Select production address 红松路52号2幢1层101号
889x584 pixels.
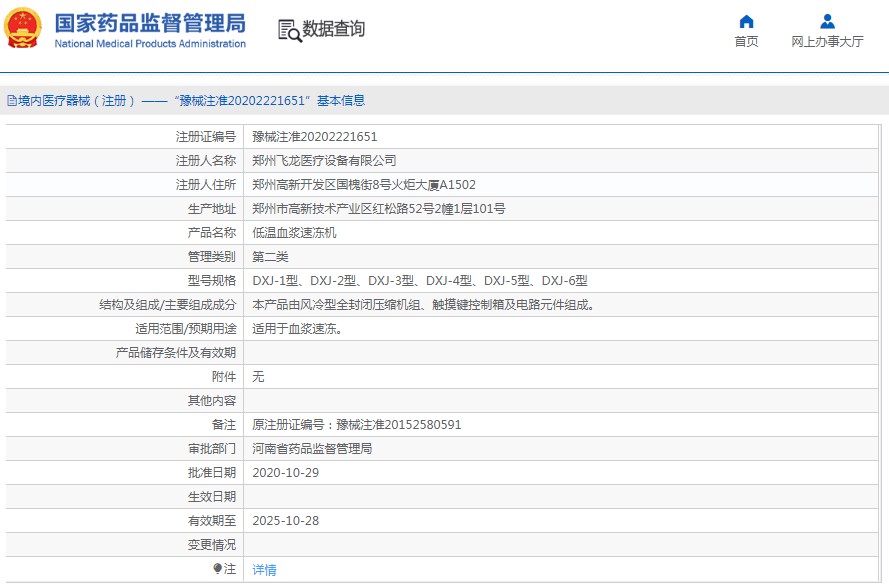tap(438, 209)
